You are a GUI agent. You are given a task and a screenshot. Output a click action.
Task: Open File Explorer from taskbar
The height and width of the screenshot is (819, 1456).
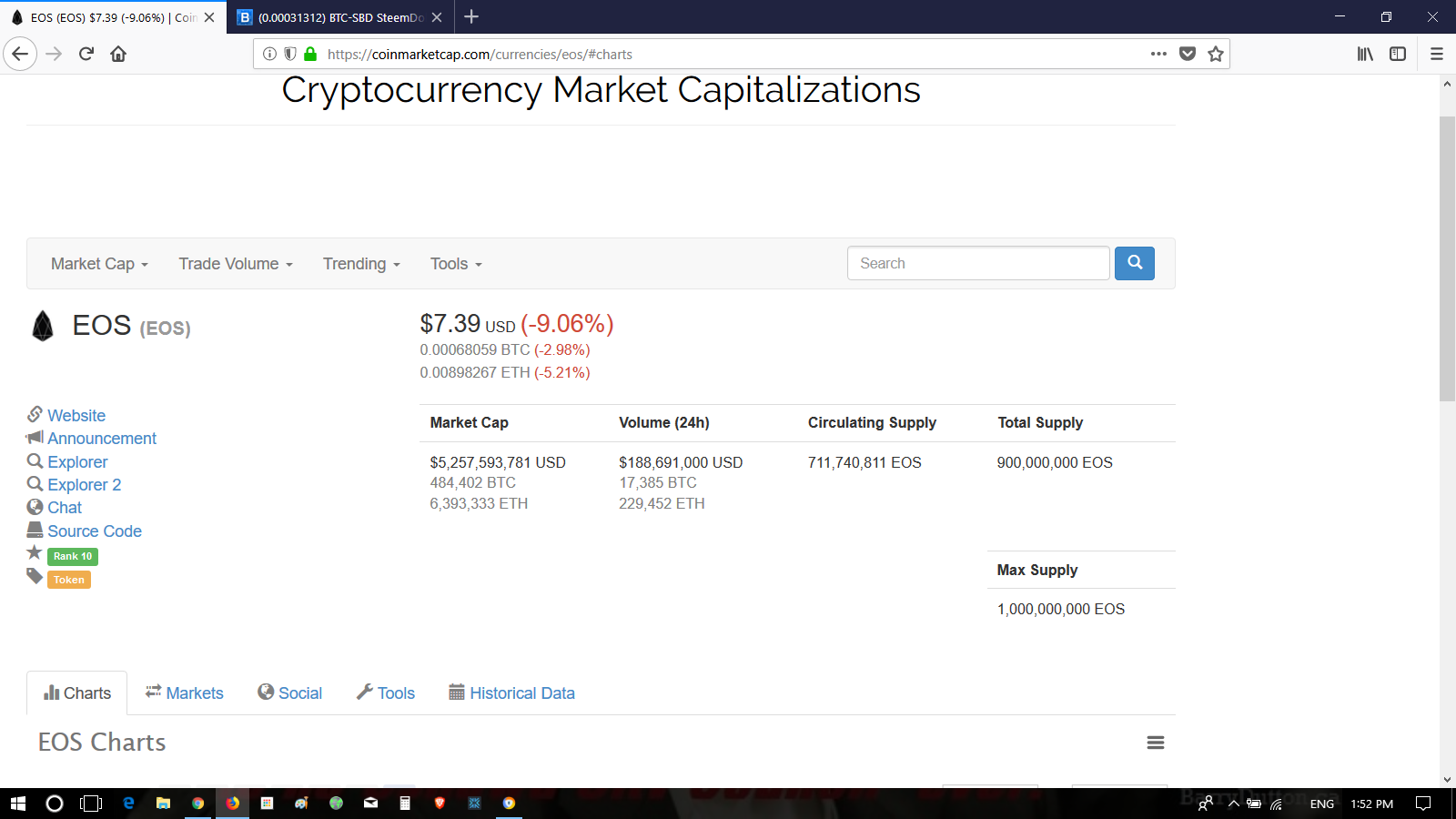[163, 804]
